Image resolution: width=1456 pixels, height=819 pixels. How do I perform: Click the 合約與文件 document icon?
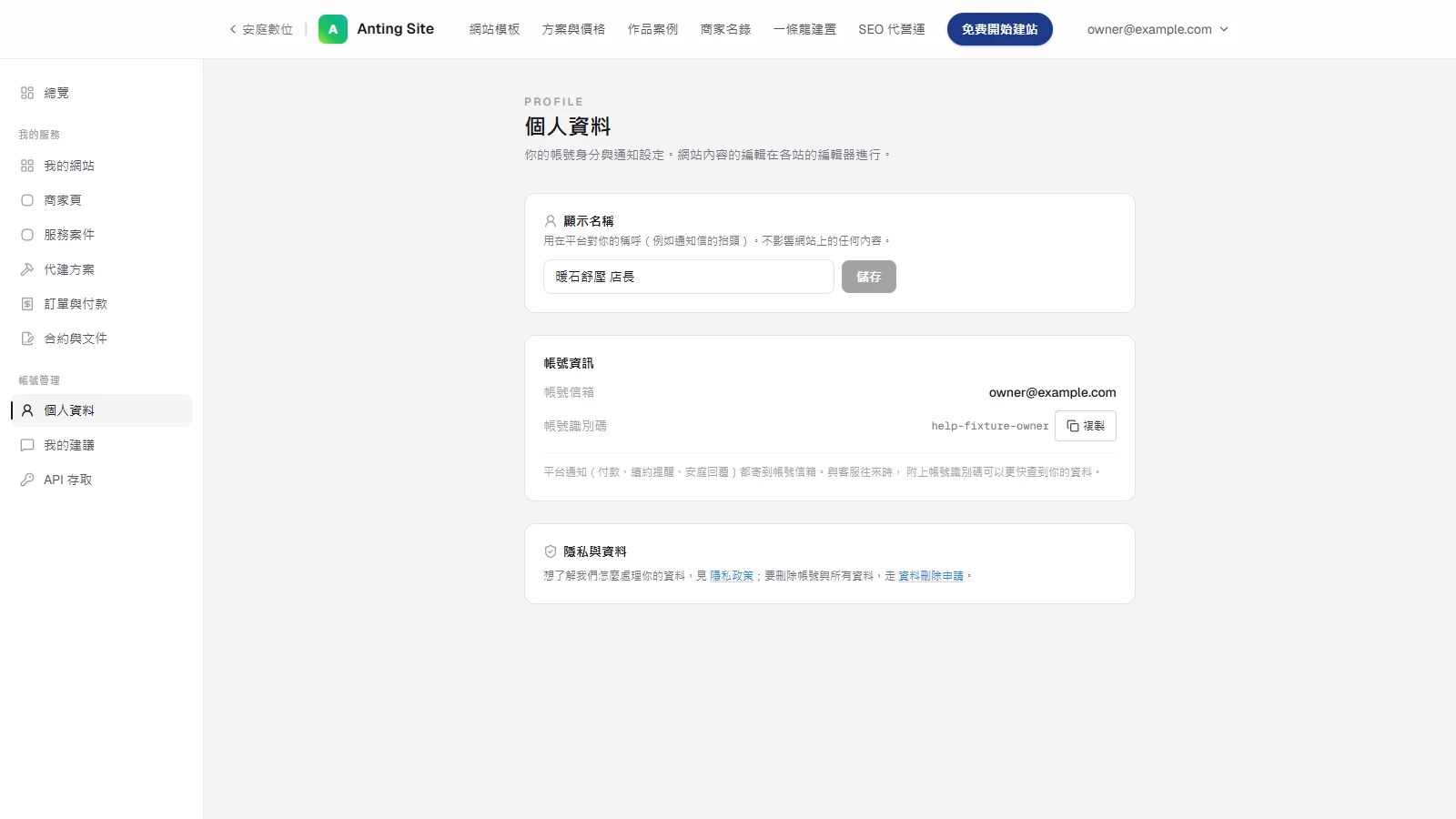27,339
